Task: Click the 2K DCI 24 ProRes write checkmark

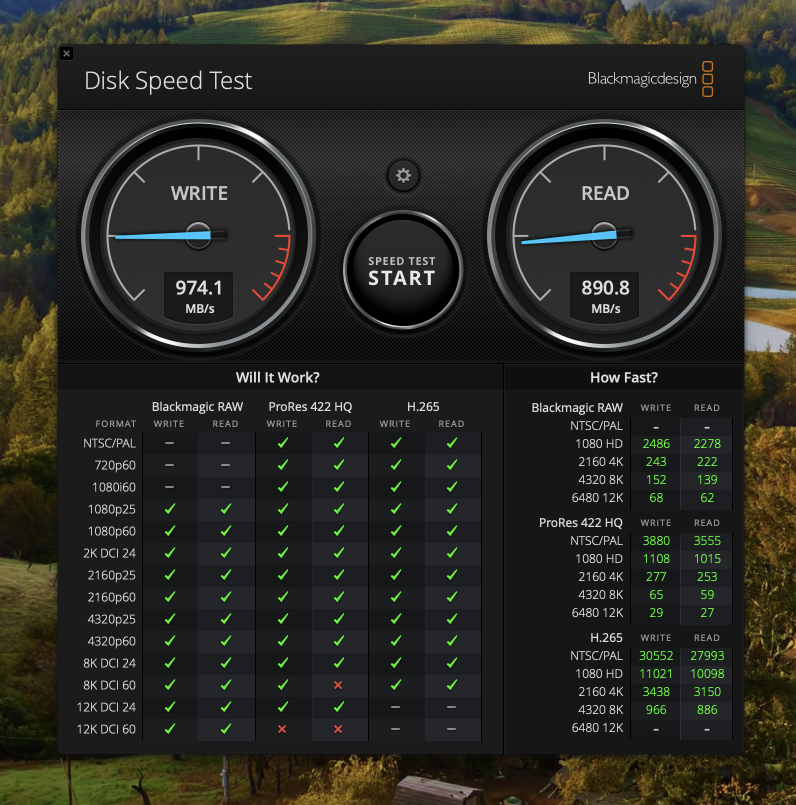Action: tap(282, 552)
